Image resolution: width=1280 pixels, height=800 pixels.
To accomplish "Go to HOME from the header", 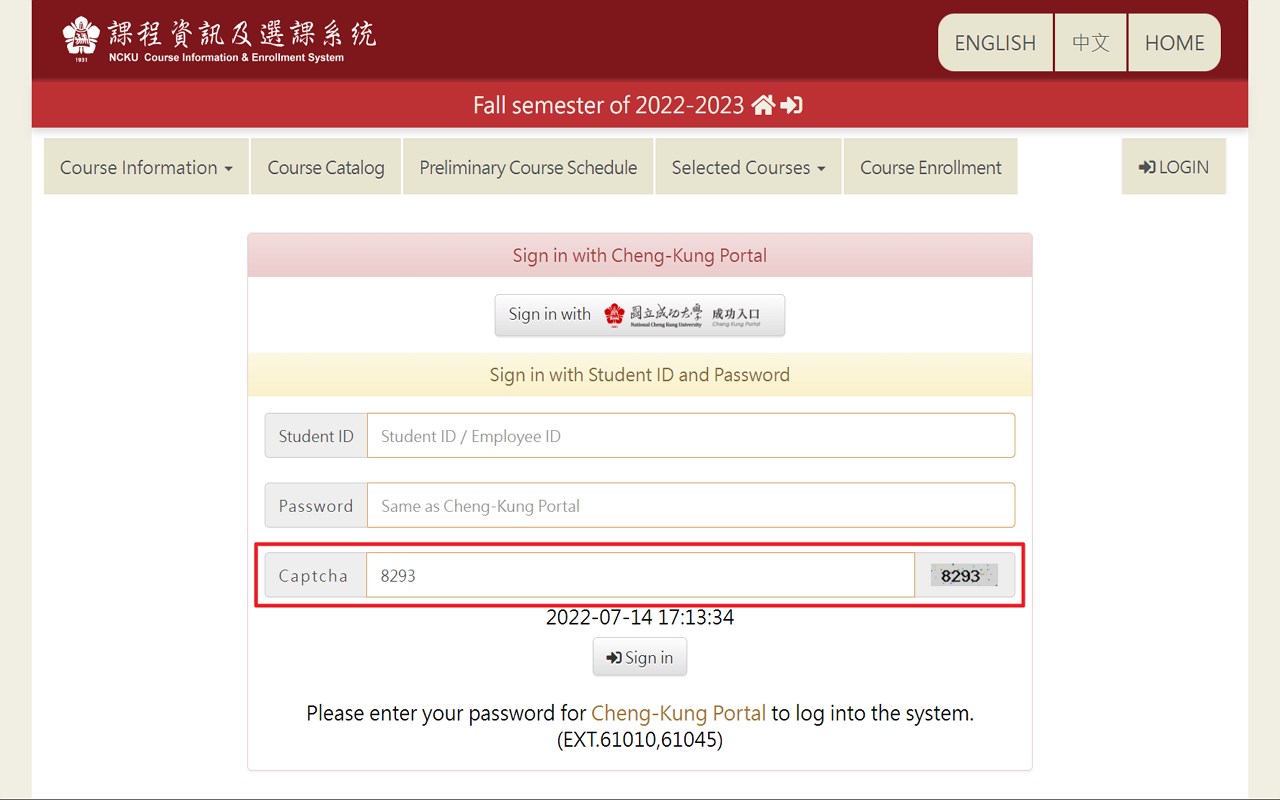I will coord(1175,43).
